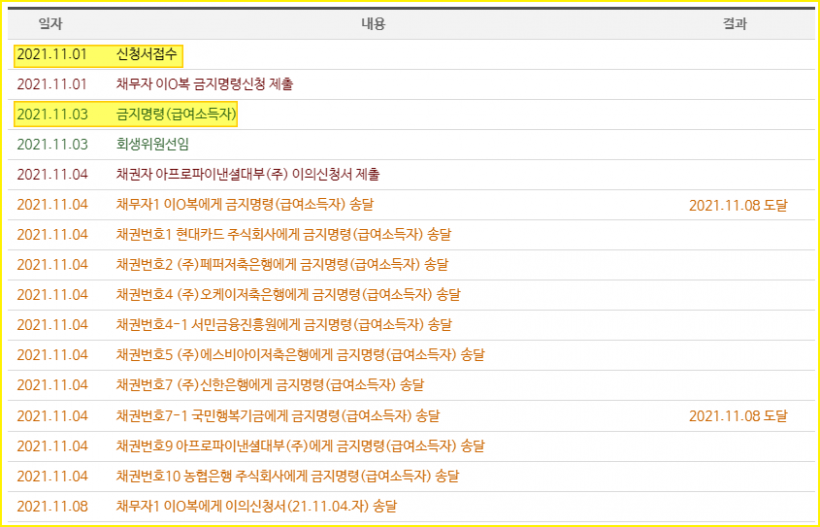Click the 일자 column header
The width and height of the screenshot is (820, 527).
50,24
